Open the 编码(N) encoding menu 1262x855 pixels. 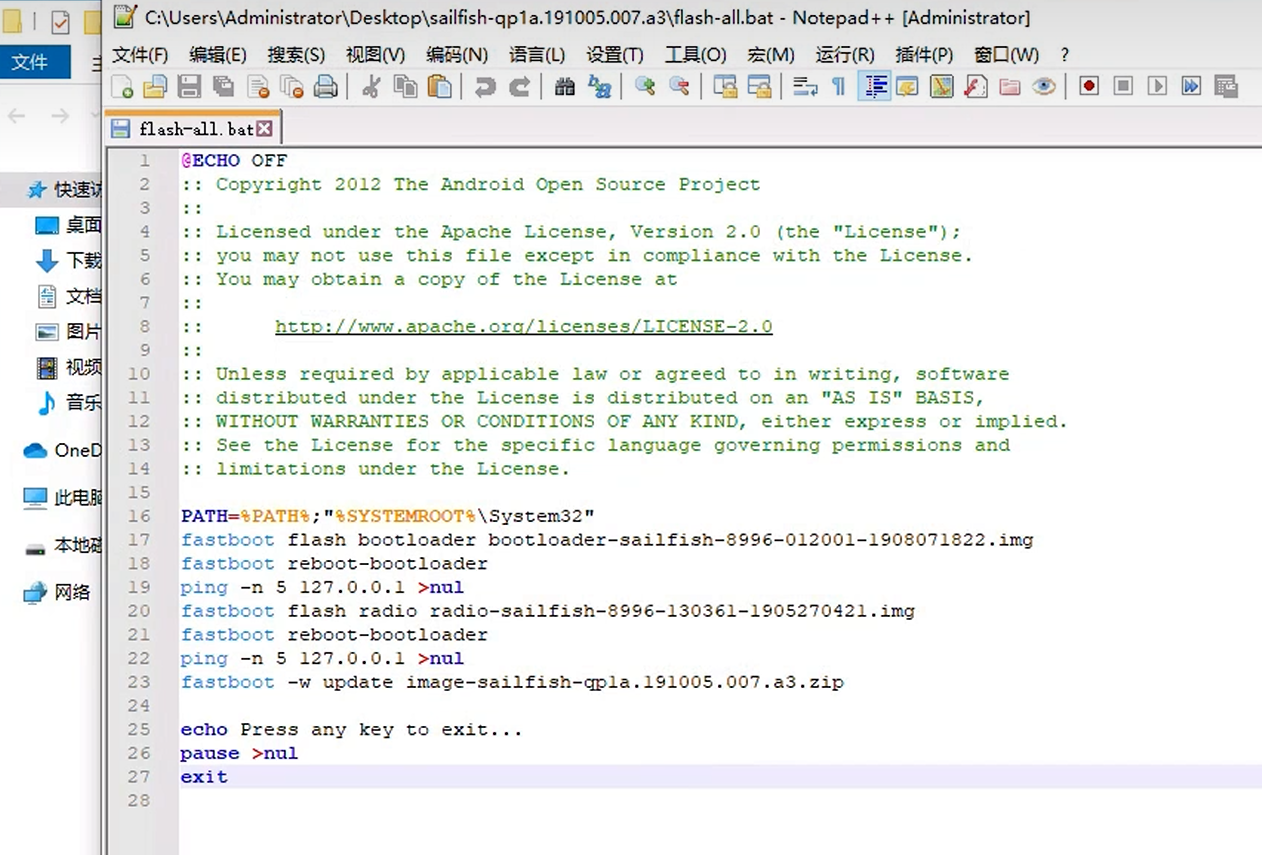[x=457, y=55]
